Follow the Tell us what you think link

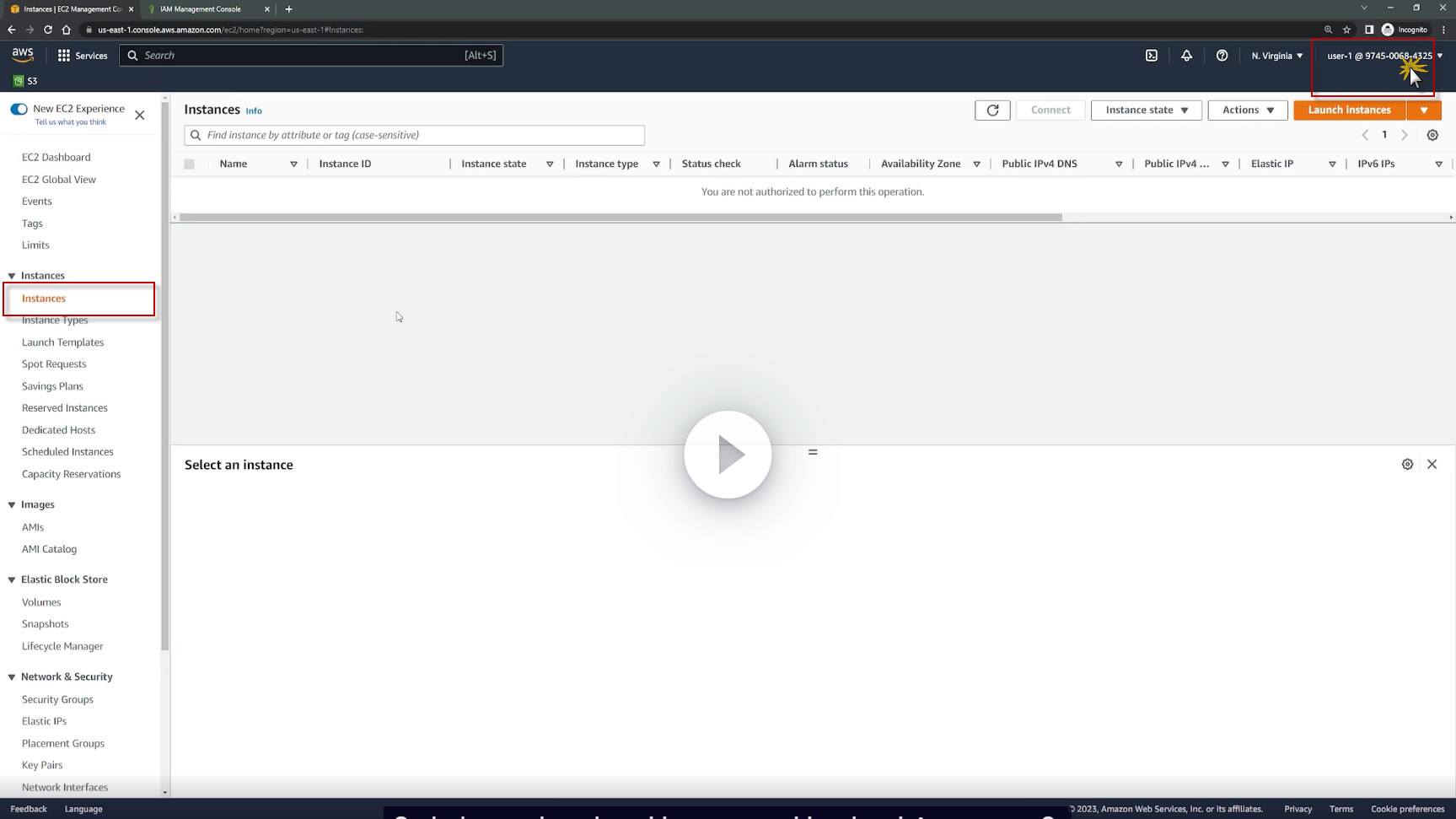click(x=71, y=122)
